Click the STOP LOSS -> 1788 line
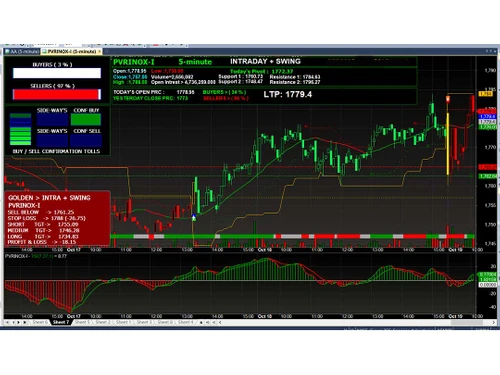Screen dimensions: 500x375 coord(47,218)
